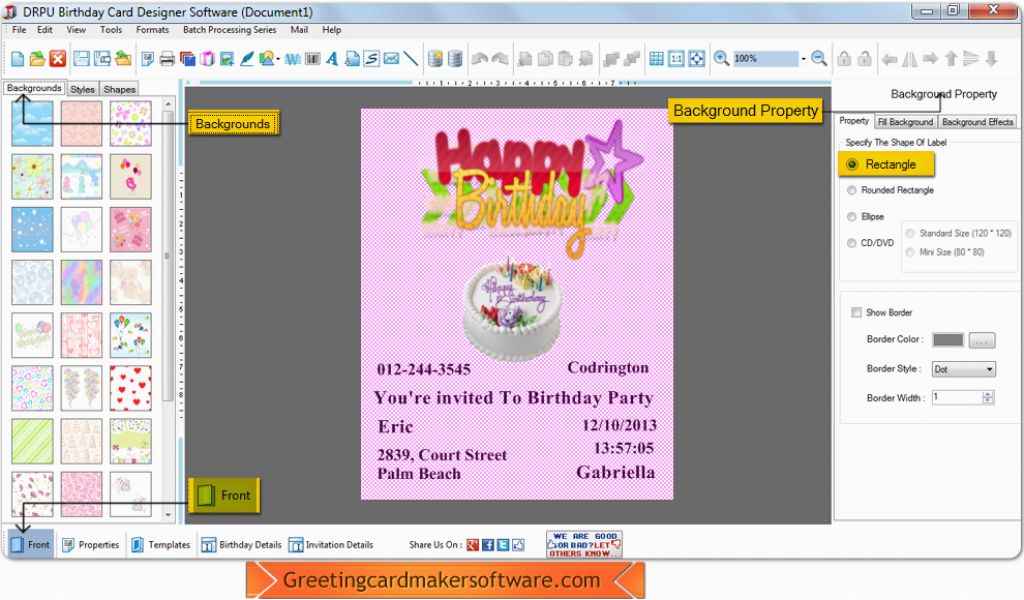This screenshot has height=600, width=1024.
Task: Click the 'We are good or bad' feedback banner
Action: pos(584,545)
